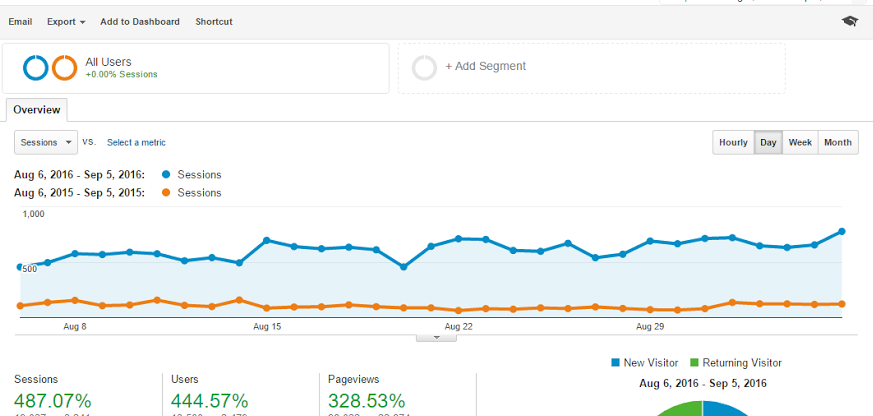The height and width of the screenshot is (416, 873).
Task: Click the green Returning Visitor legend square
Action: (x=694, y=363)
